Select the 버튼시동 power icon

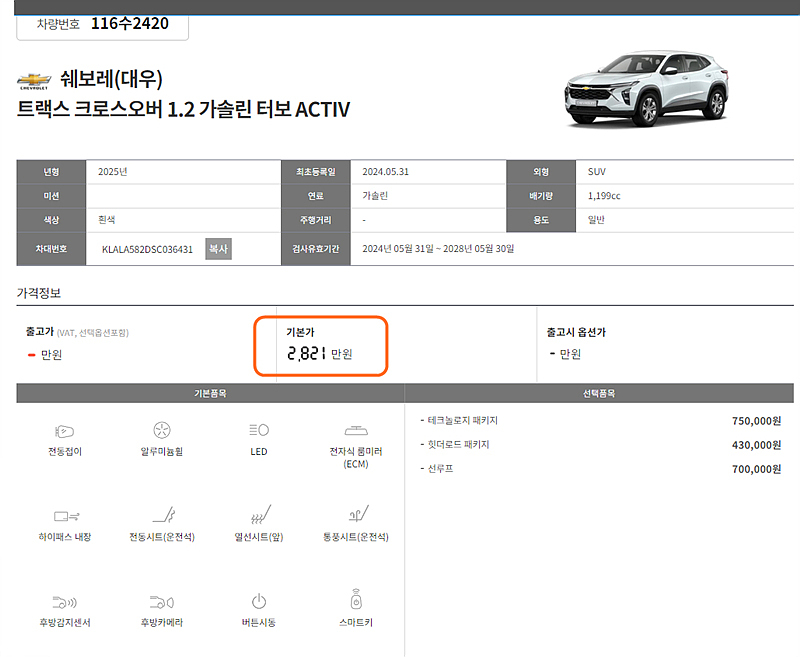pyautogui.click(x=259, y=601)
